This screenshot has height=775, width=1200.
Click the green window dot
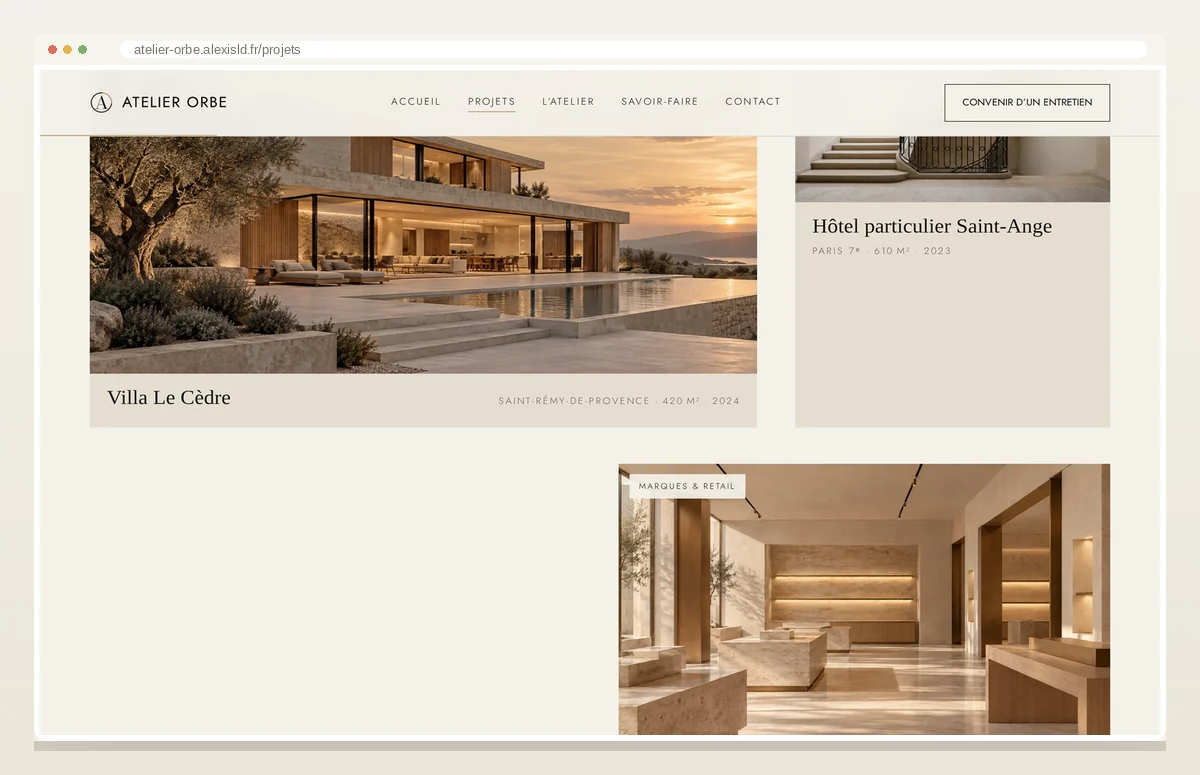pos(82,49)
